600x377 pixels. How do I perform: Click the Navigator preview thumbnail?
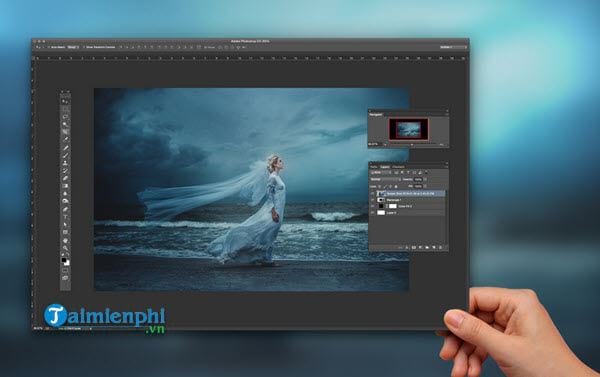point(409,129)
